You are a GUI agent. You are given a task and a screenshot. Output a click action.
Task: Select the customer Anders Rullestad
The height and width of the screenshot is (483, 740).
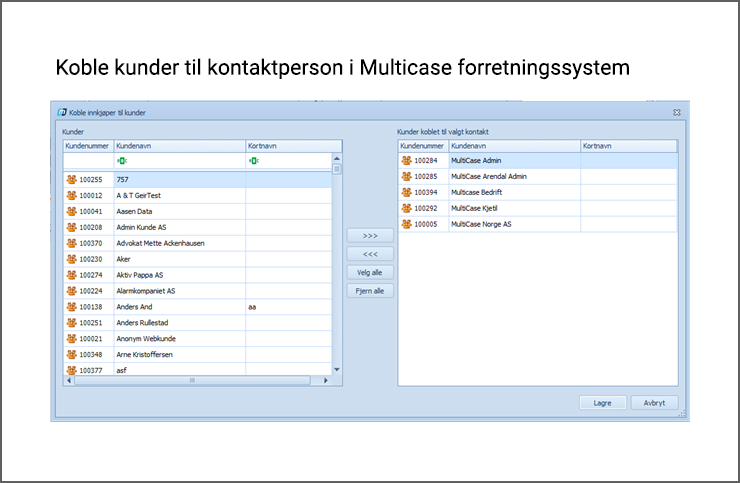click(198, 322)
